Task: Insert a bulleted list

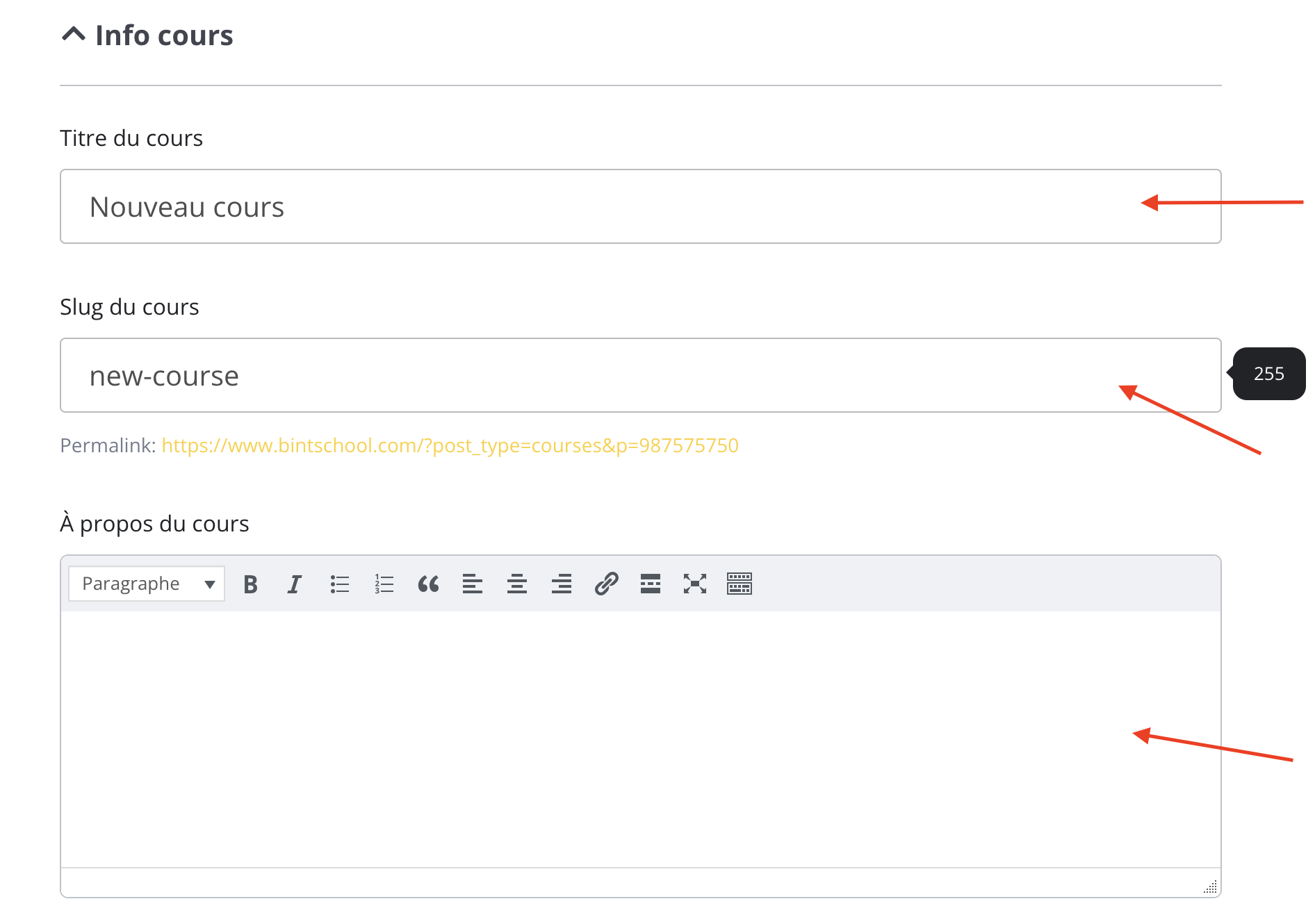Action: [x=339, y=584]
